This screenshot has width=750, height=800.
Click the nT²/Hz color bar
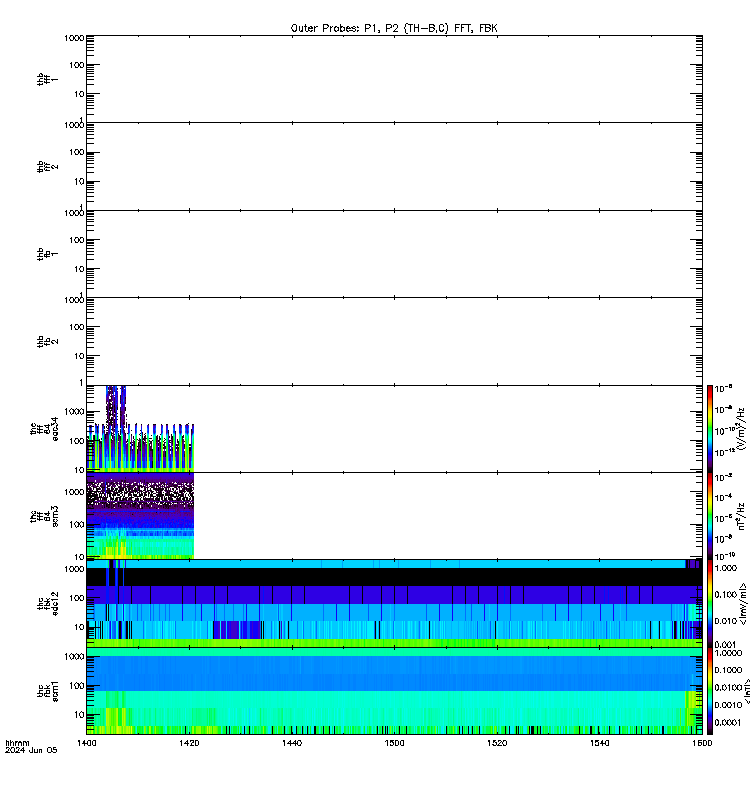(x=710, y=516)
